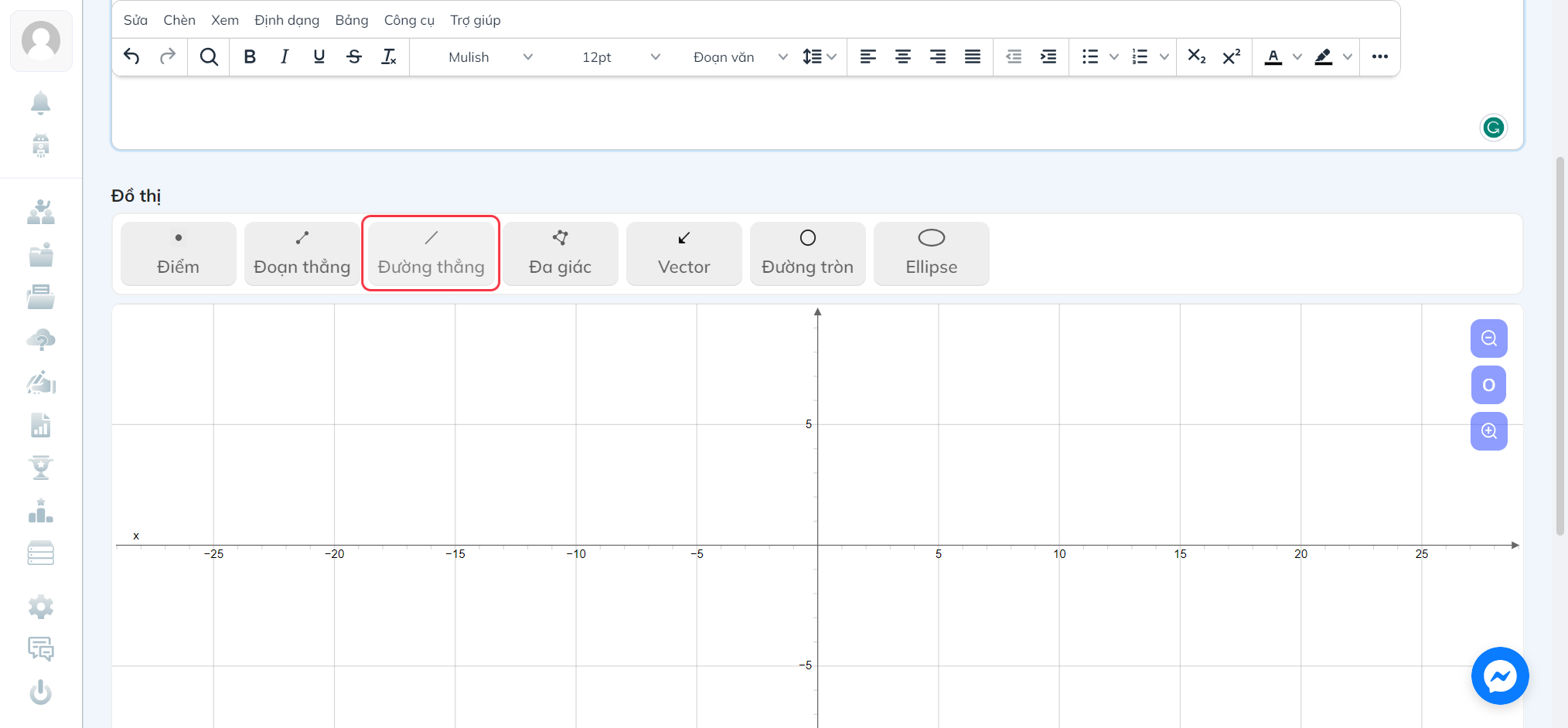Insert a numbered list

(1140, 56)
